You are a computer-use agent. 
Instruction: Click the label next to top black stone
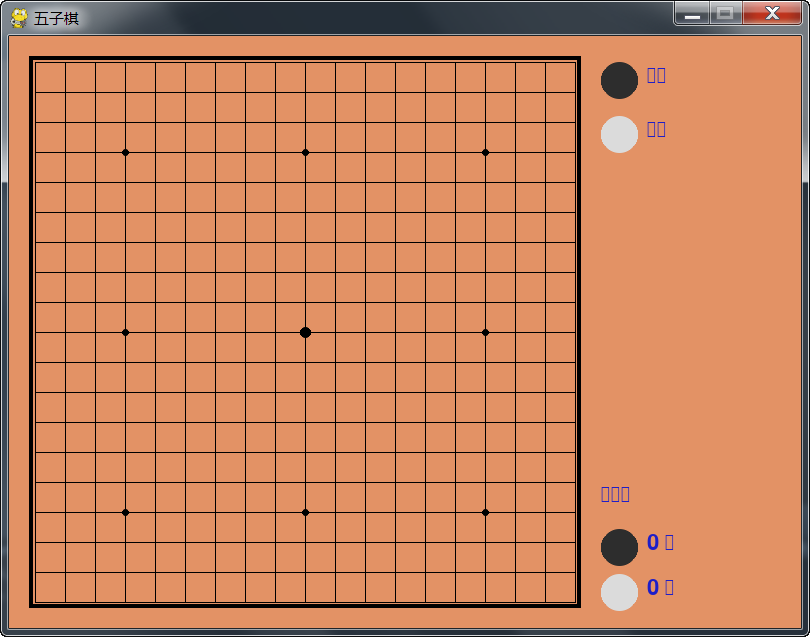(656, 75)
